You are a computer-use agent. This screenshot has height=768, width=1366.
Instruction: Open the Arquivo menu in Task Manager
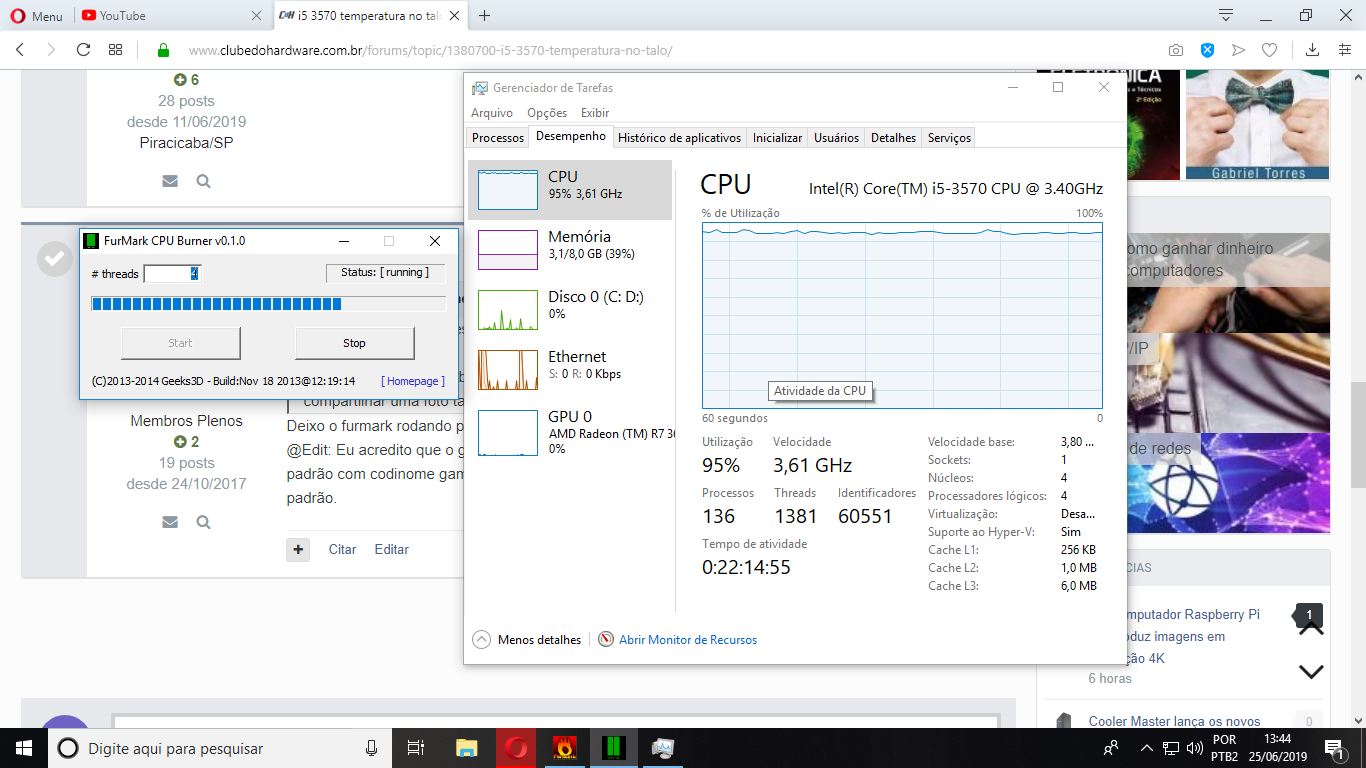pos(492,113)
